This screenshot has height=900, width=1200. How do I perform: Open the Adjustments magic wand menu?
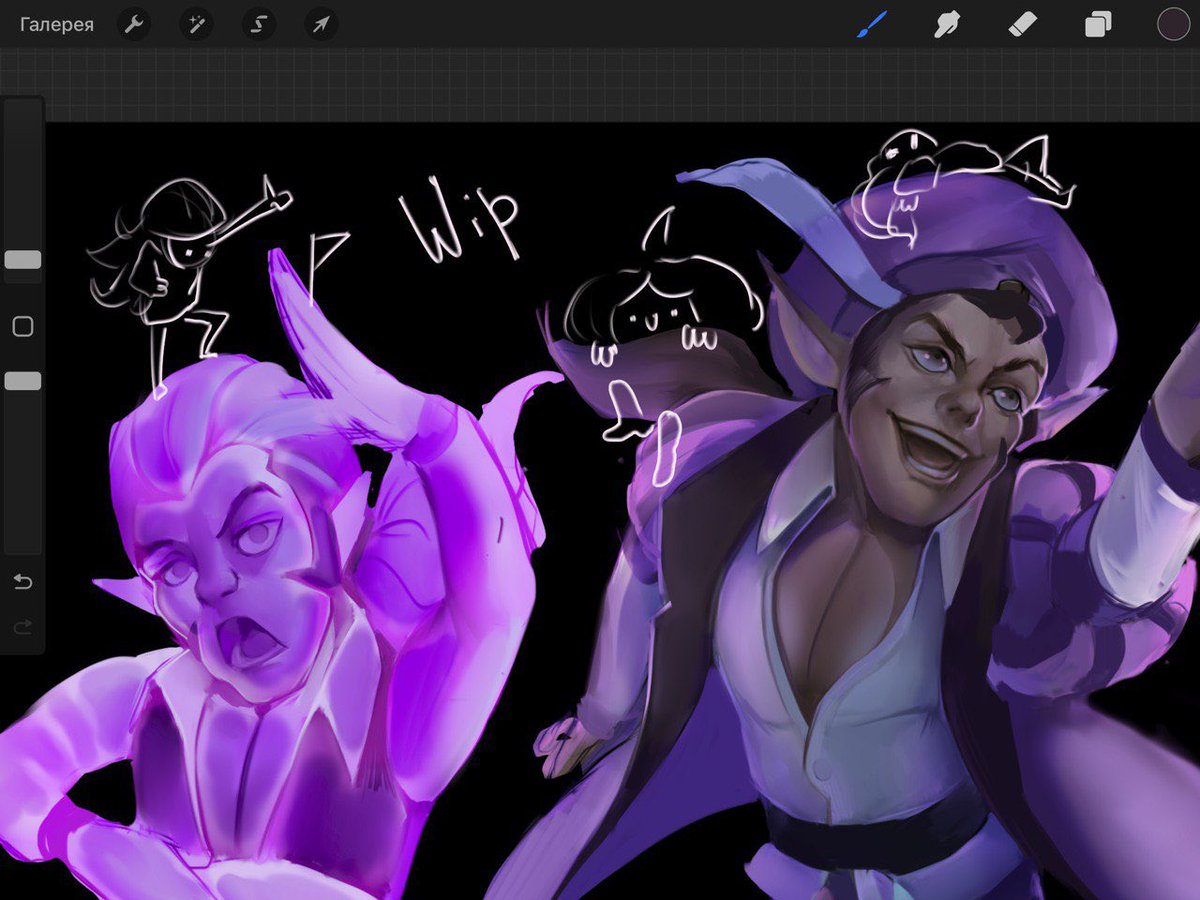point(196,25)
